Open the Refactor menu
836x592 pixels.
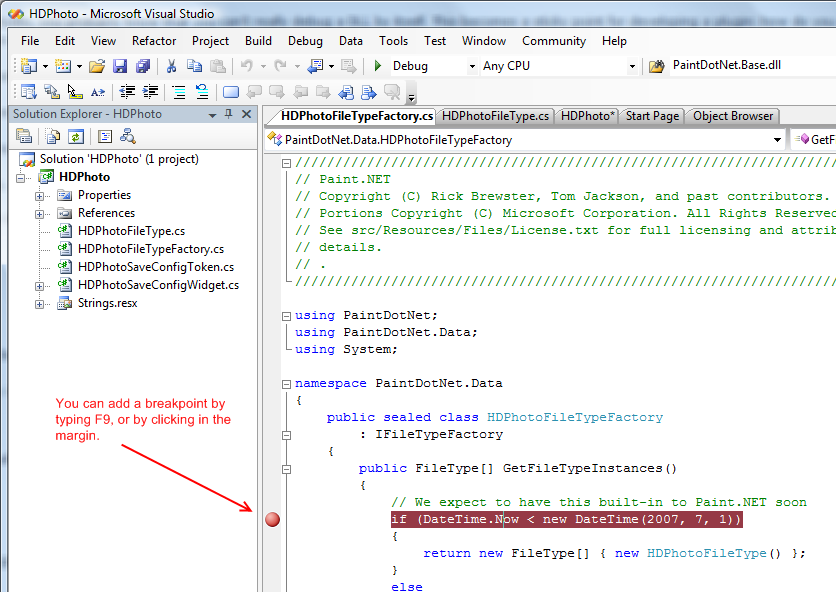tap(154, 41)
